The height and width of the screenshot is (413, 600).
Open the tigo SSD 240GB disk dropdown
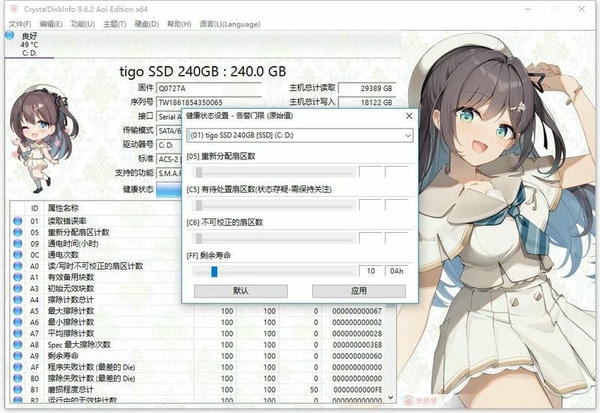(x=300, y=135)
